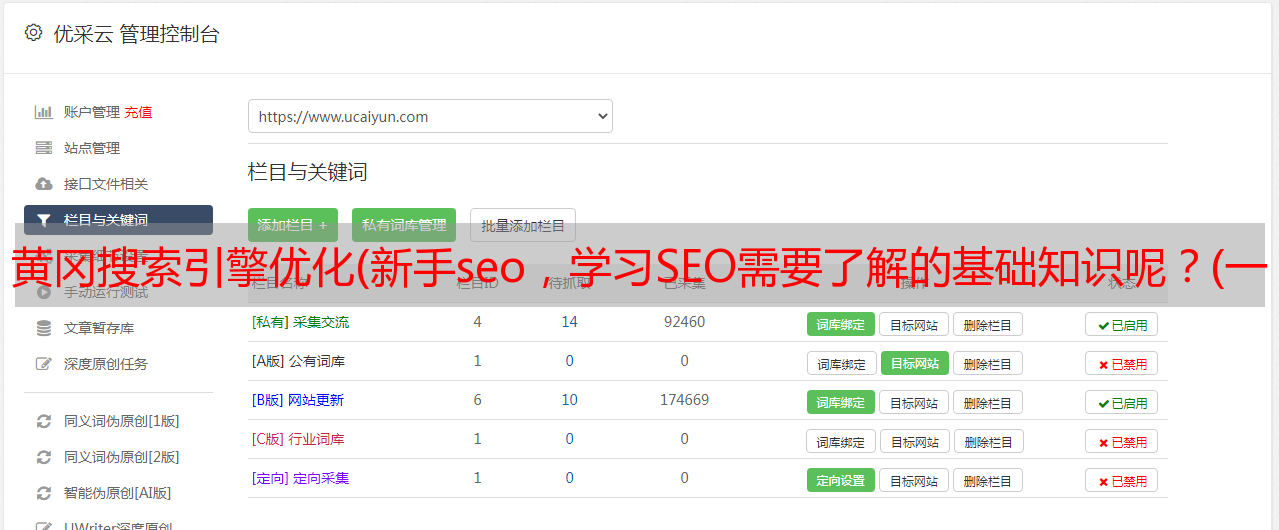Click 词库绑定 in the 采集交流 row

click(841, 324)
